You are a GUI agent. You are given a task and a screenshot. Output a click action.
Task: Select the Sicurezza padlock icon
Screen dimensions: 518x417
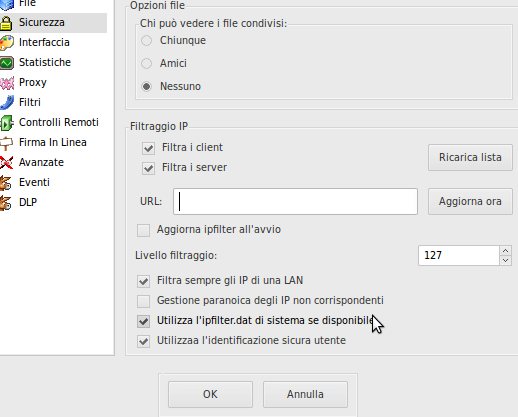[x=6, y=22]
